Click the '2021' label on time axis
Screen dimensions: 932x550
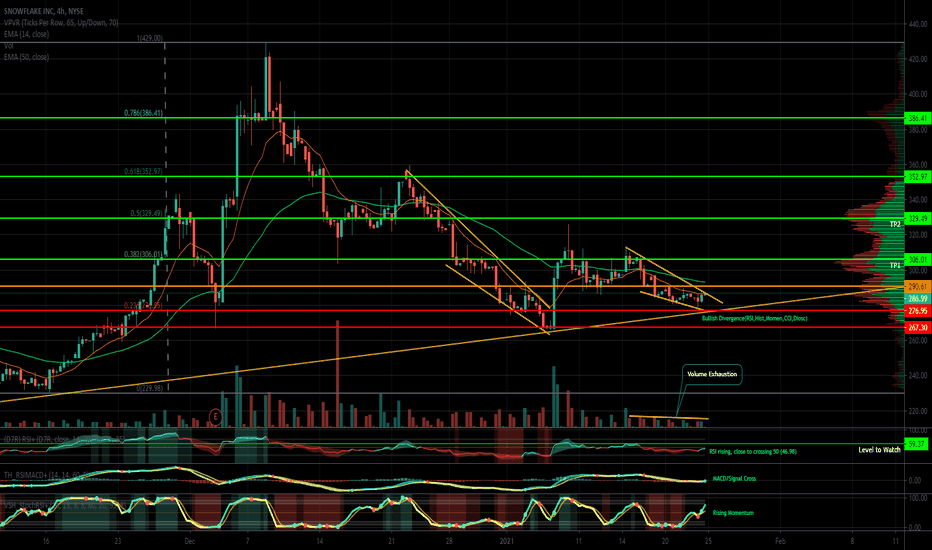(506, 541)
